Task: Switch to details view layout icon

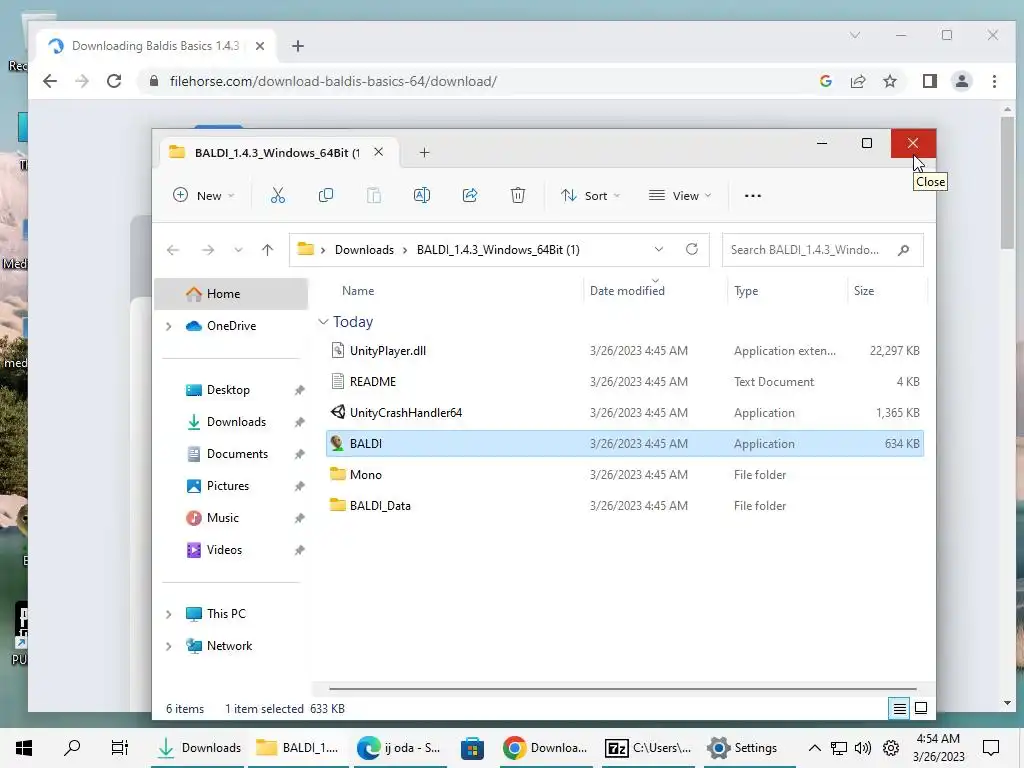Action: coord(899,709)
